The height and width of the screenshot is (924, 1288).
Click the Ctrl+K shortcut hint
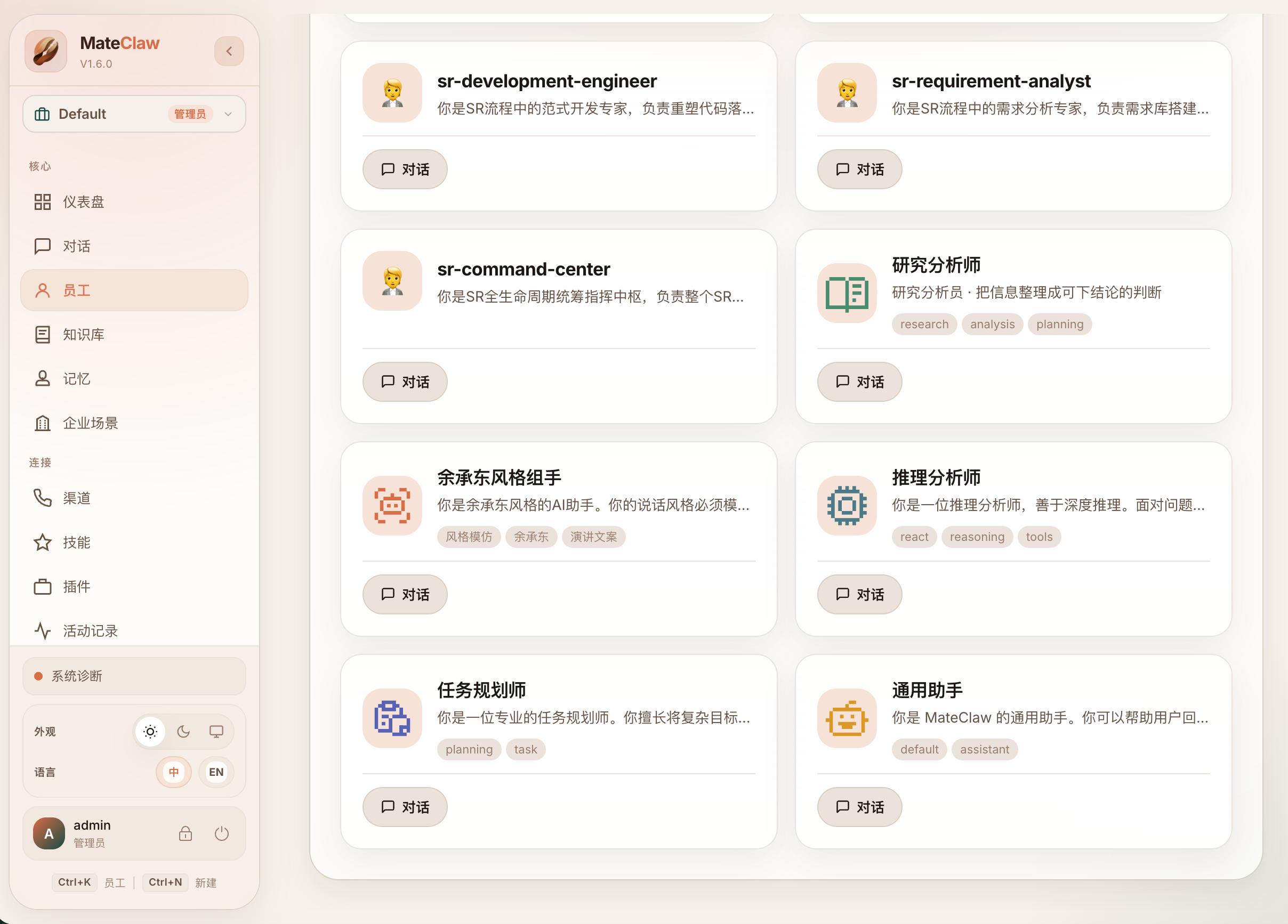pyautogui.click(x=75, y=882)
